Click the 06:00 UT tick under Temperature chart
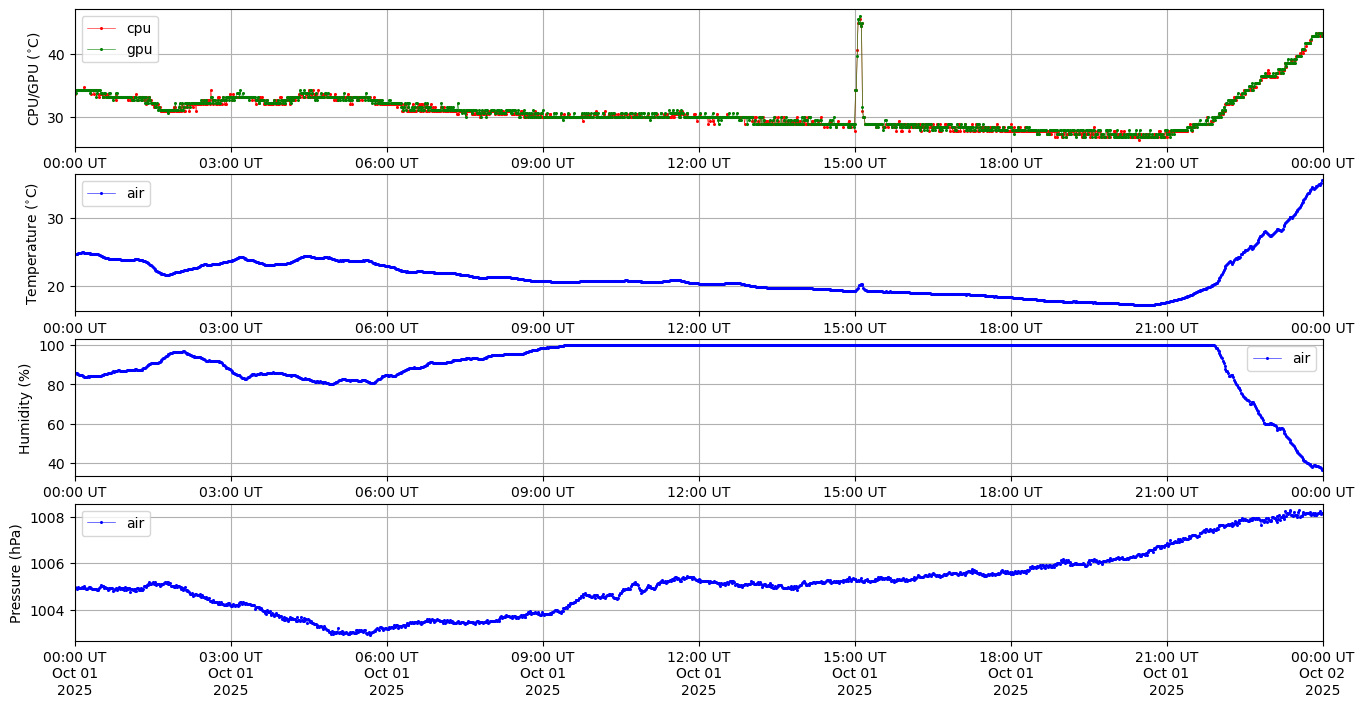Viewport: 1364px width, 707px height. [x=387, y=327]
